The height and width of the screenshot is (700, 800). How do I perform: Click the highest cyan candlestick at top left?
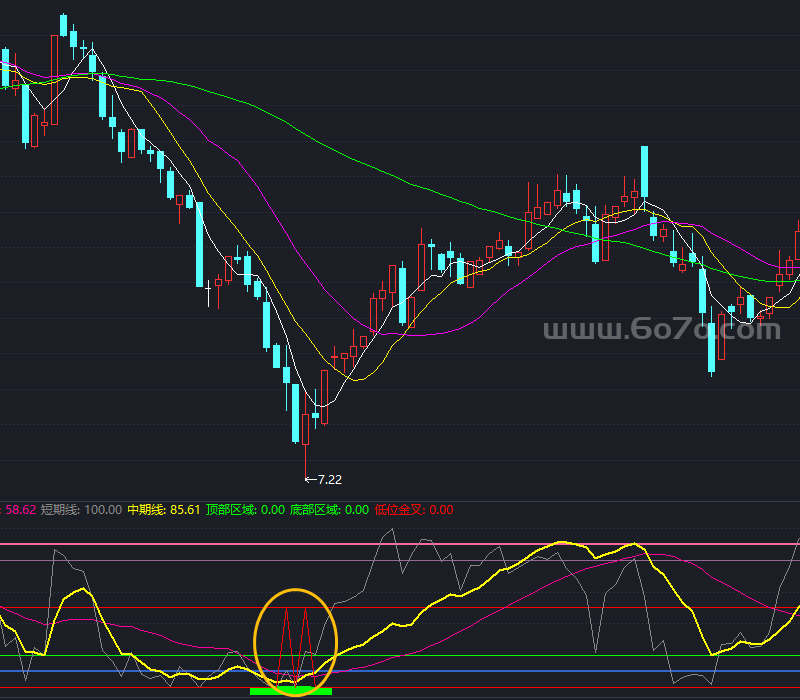point(63,25)
